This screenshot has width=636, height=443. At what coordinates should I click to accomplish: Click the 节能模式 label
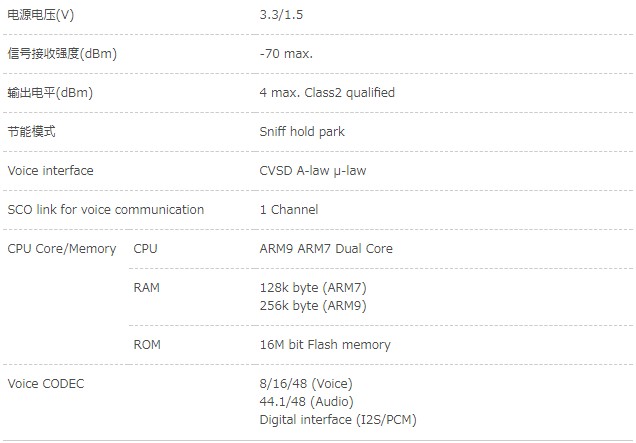click(31, 131)
